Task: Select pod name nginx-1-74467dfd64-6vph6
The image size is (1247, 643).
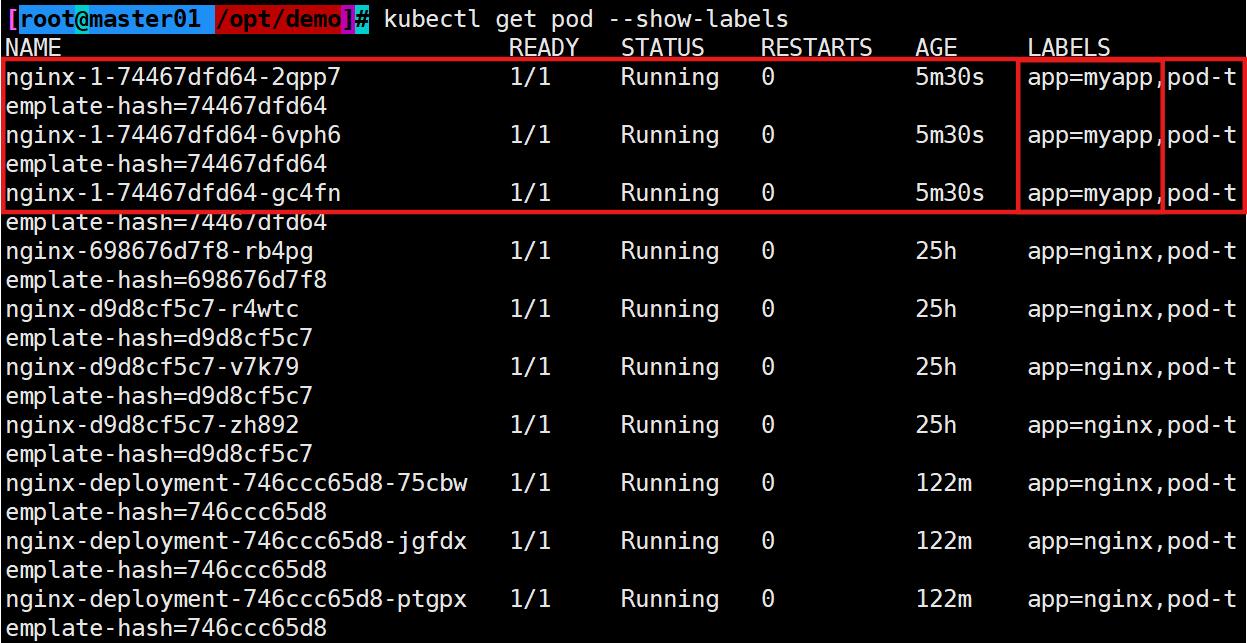Action: click(x=173, y=135)
